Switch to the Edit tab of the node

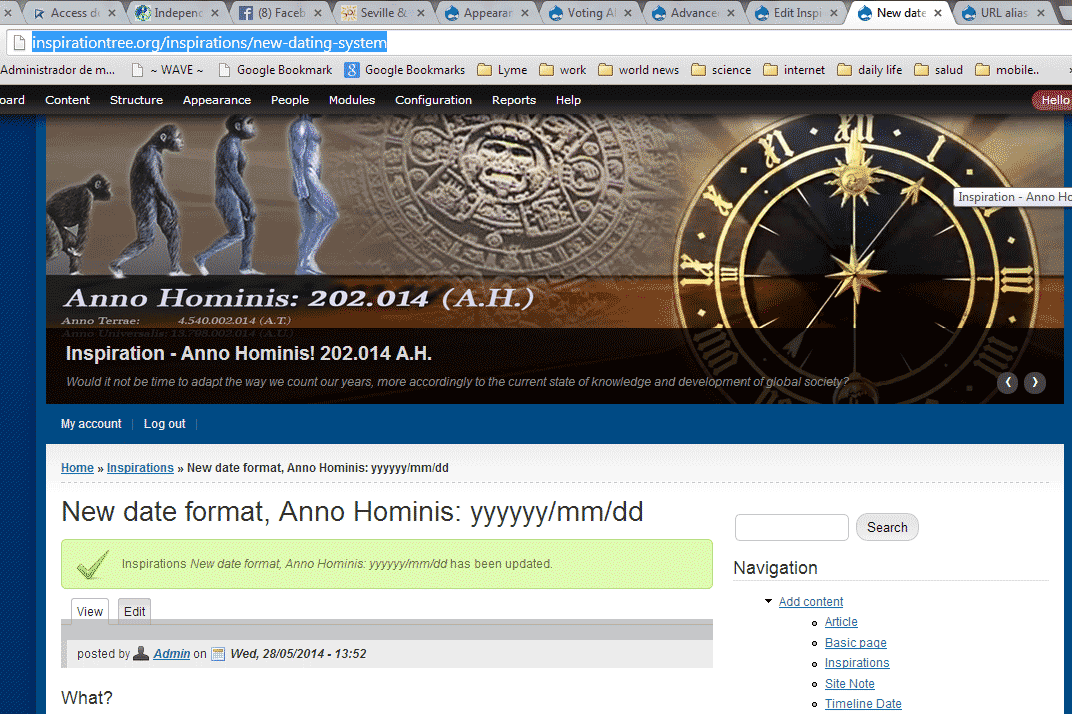pos(134,611)
